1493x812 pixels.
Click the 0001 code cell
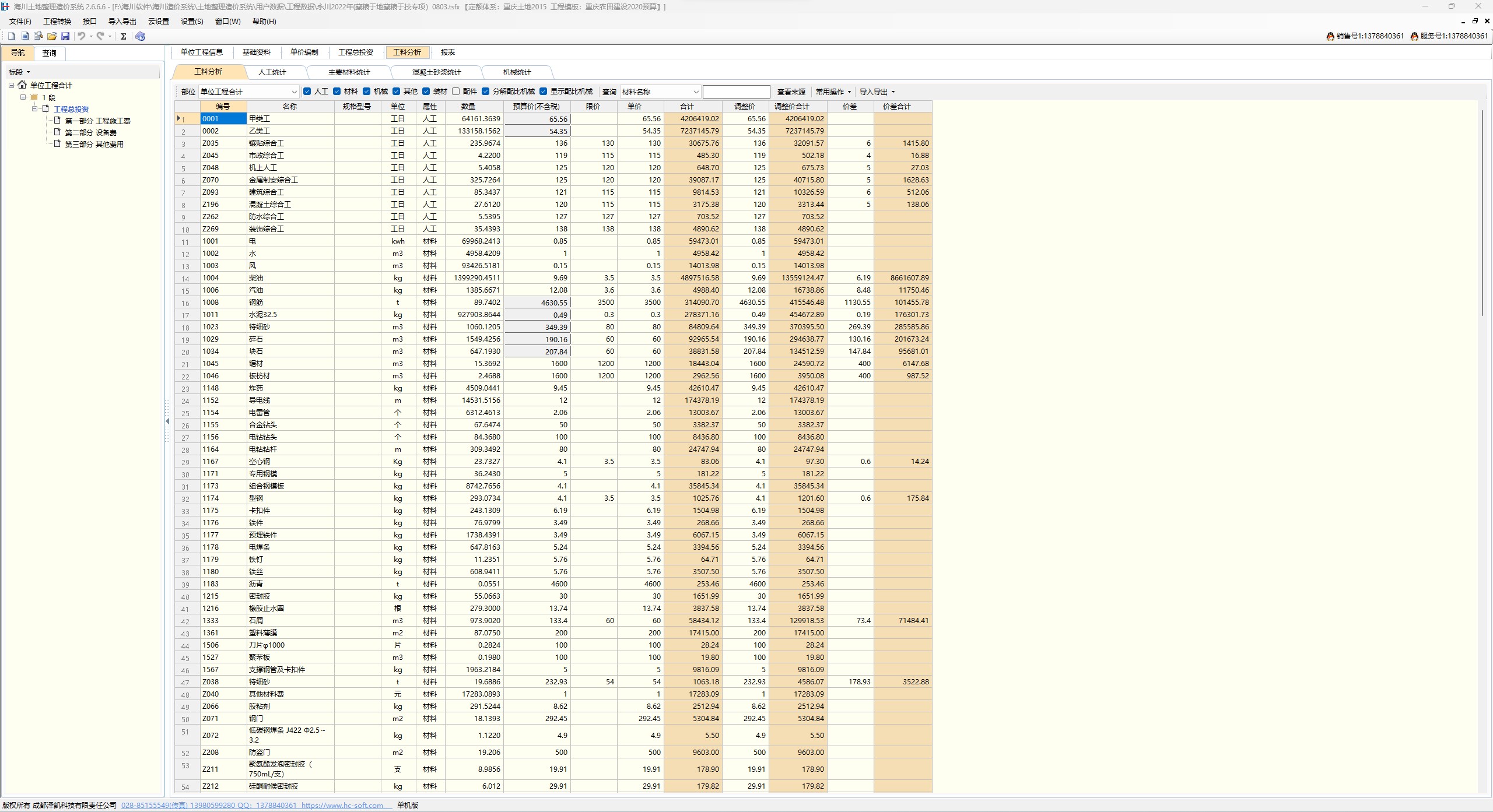tap(223, 119)
